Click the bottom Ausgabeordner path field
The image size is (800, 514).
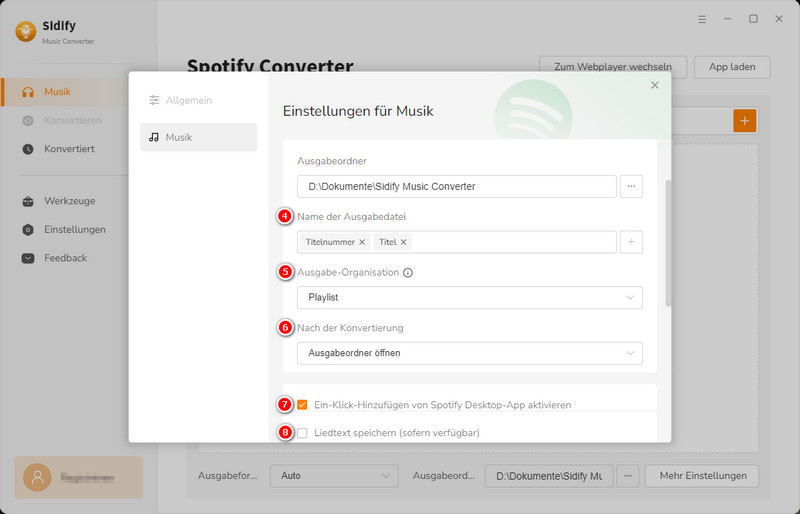(x=549, y=476)
